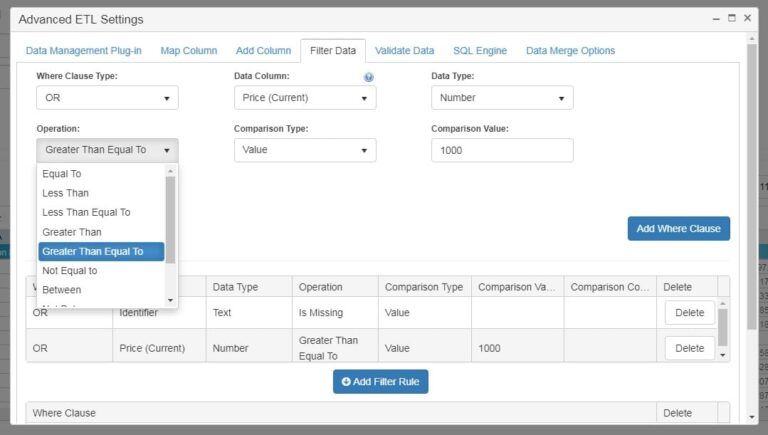
Task: Open the Comparison Type dropdown
Action: [305, 150]
